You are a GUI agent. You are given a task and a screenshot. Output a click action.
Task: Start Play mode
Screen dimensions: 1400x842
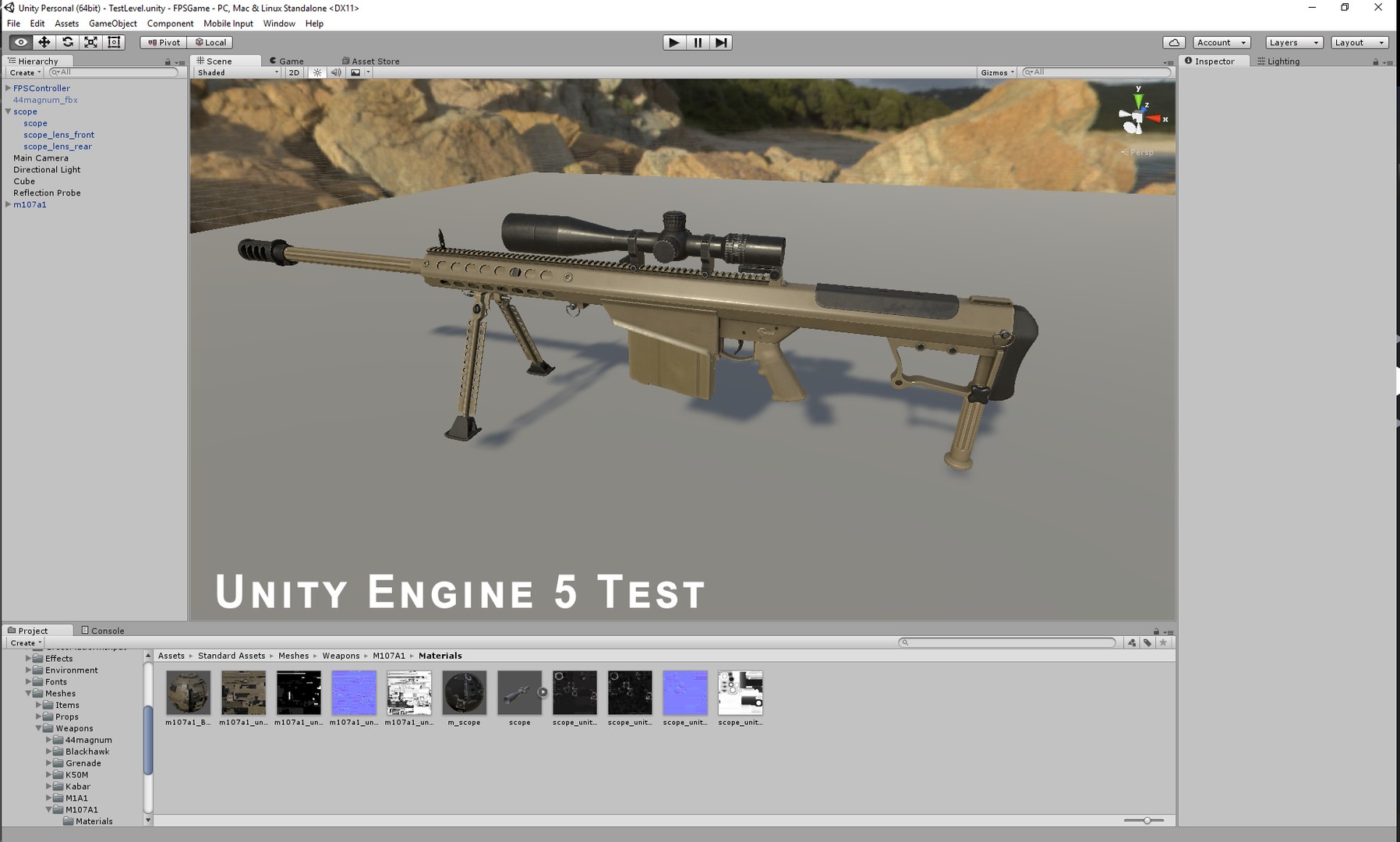click(674, 42)
